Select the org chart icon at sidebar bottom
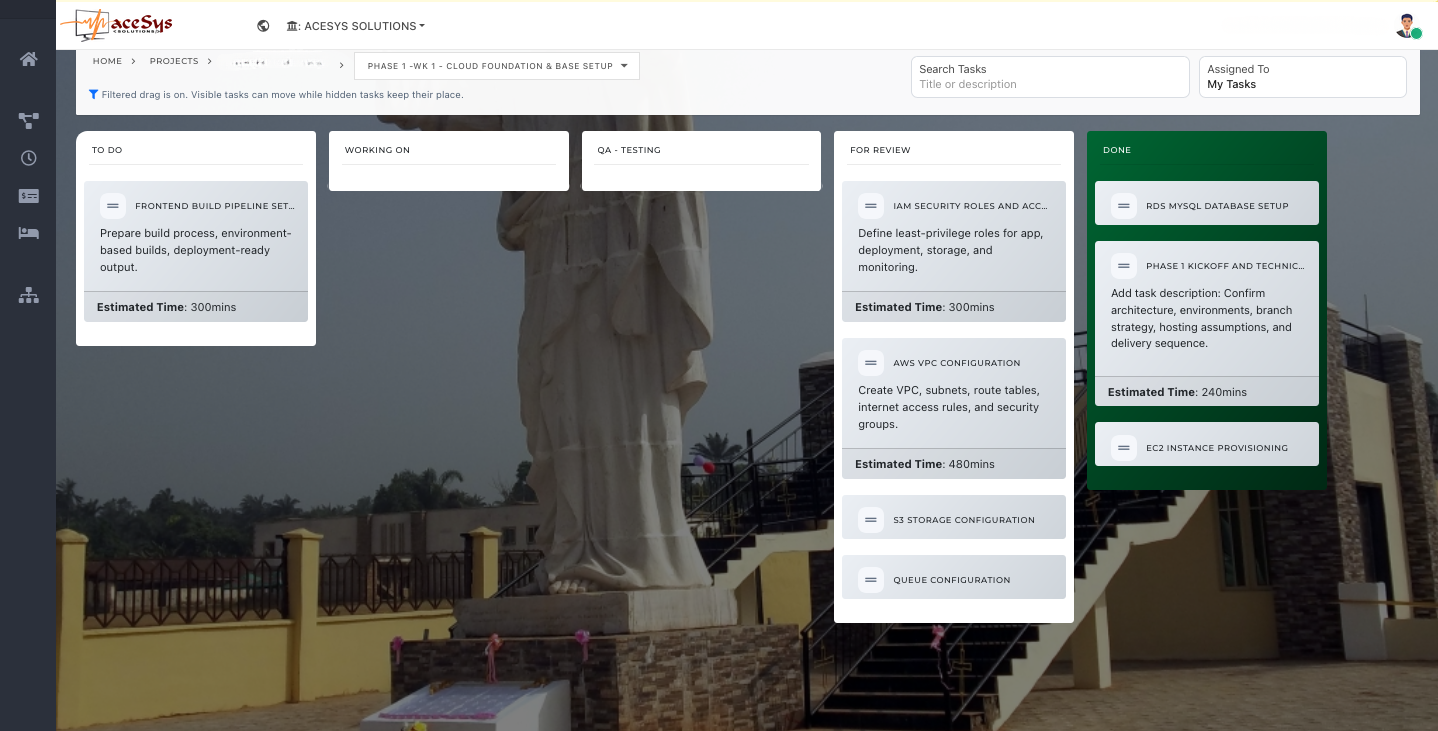Screen dimensions: 1438x731 click(x=28, y=295)
